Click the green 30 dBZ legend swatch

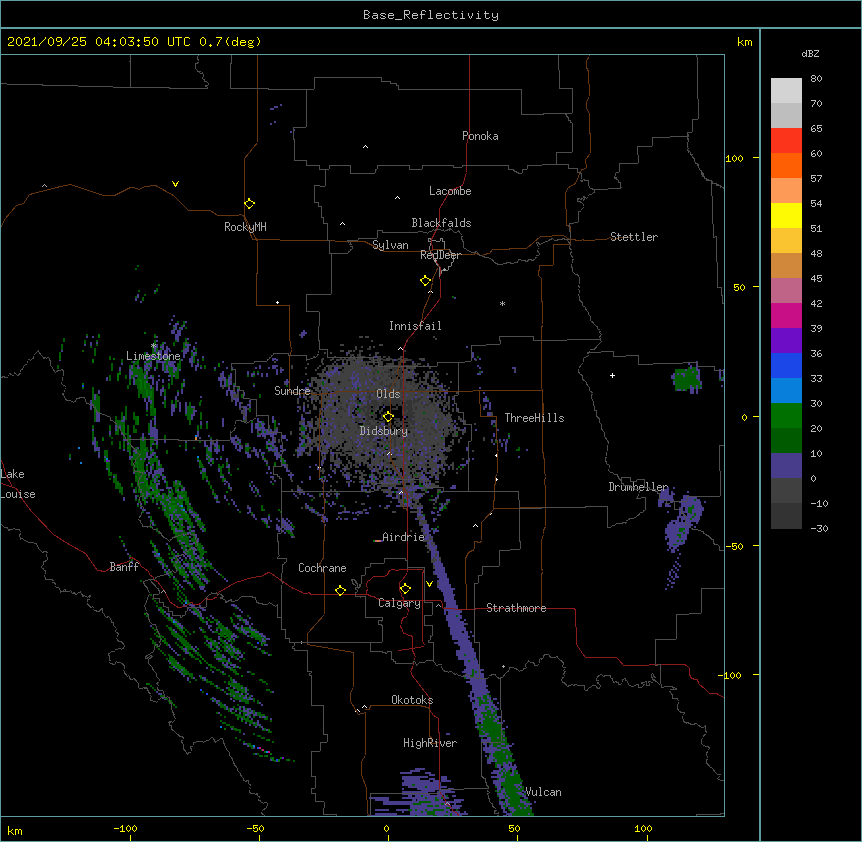click(x=786, y=416)
